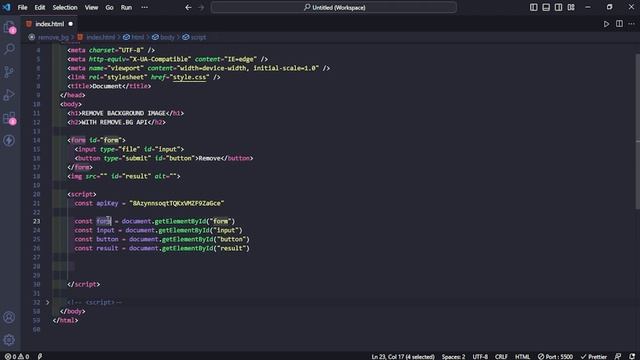The image size is (640, 360).
Task: Click the ports icon in status bar
Action: click(40, 356)
